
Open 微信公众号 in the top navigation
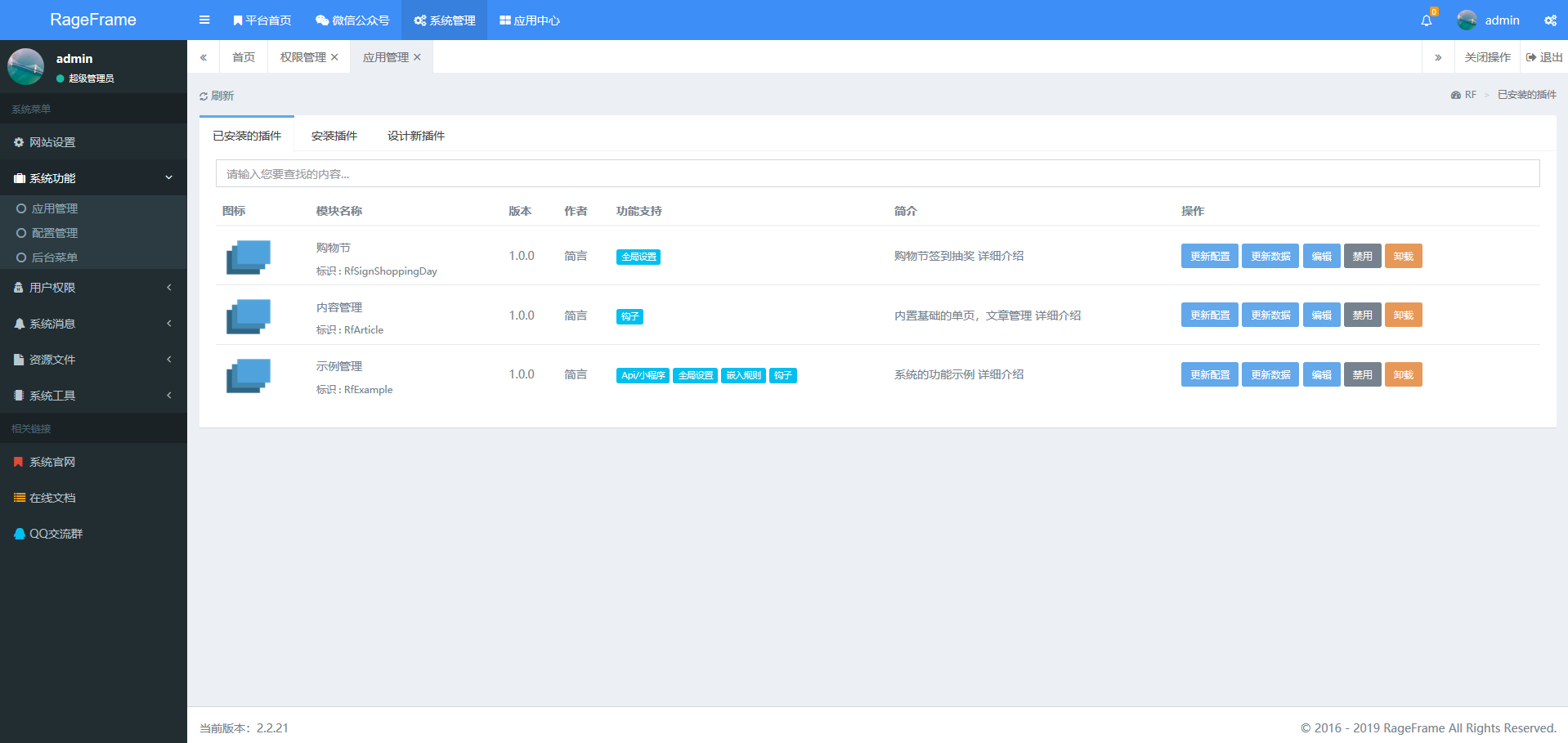tap(352, 20)
